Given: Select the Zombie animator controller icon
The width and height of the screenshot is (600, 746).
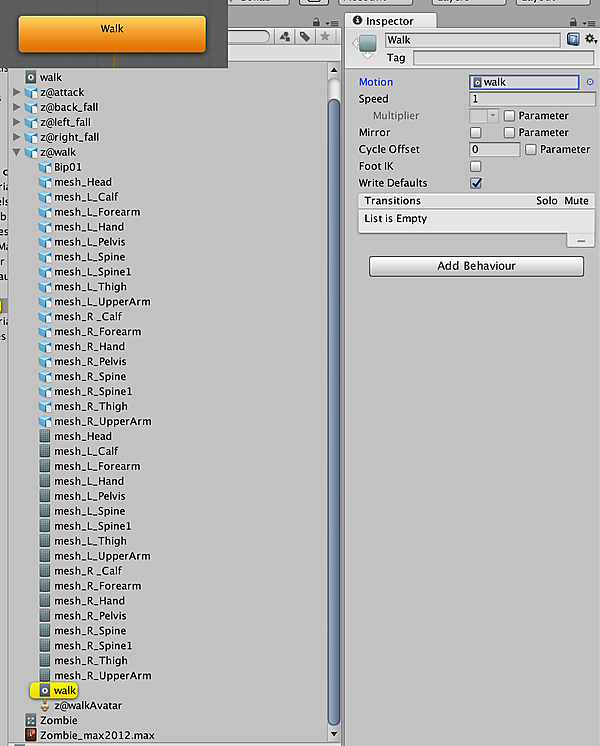Looking at the screenshot, I should 31,720.
